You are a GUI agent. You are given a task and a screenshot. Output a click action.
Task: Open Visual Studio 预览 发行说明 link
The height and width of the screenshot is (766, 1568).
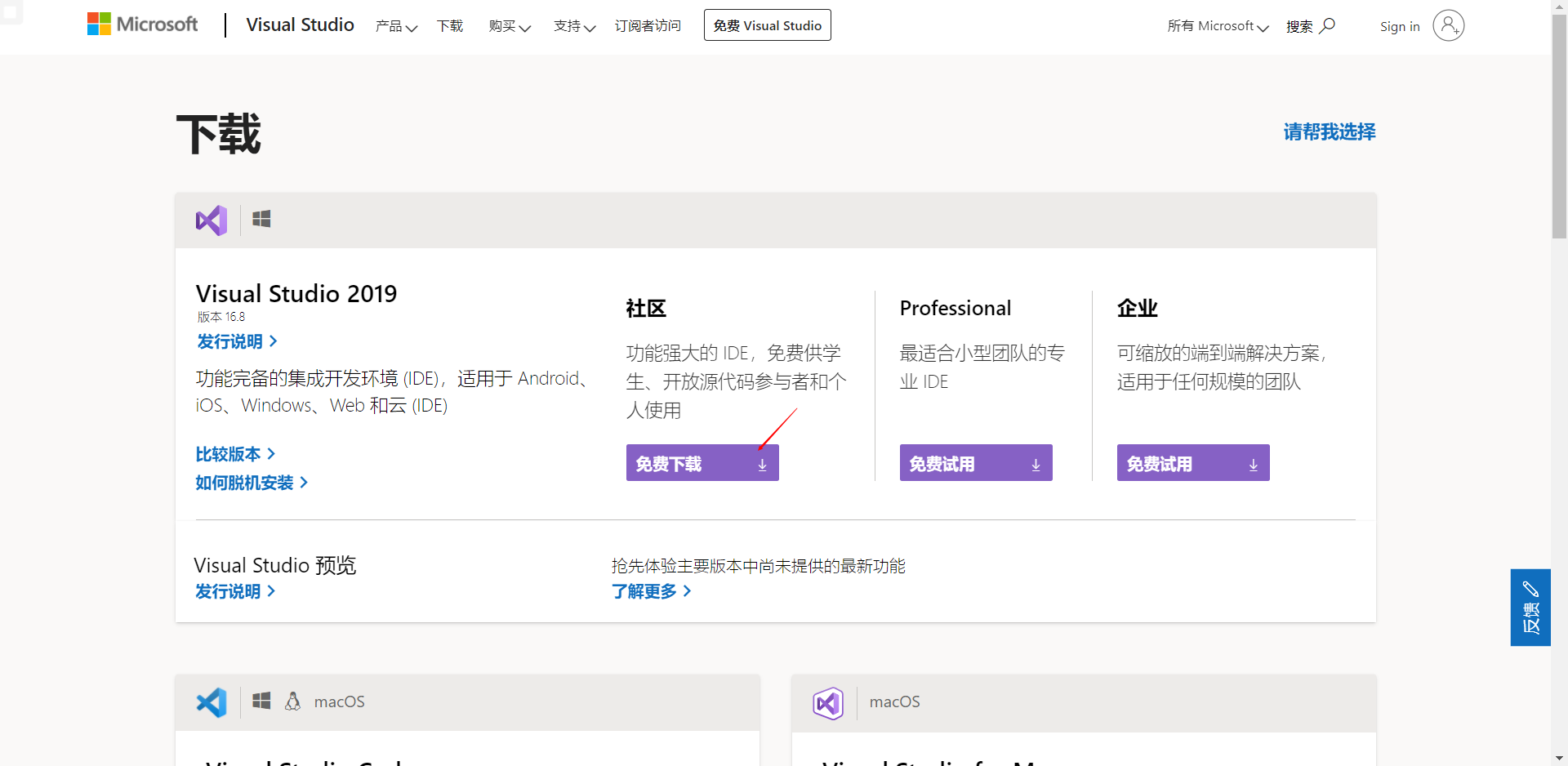235,591
